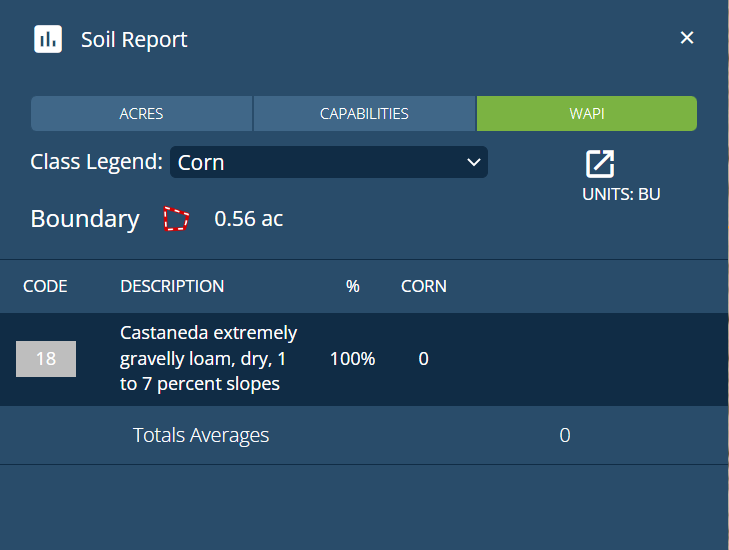Click the 0.56 ac acreage value
The image size is (729, 550).
click(249, 219)
